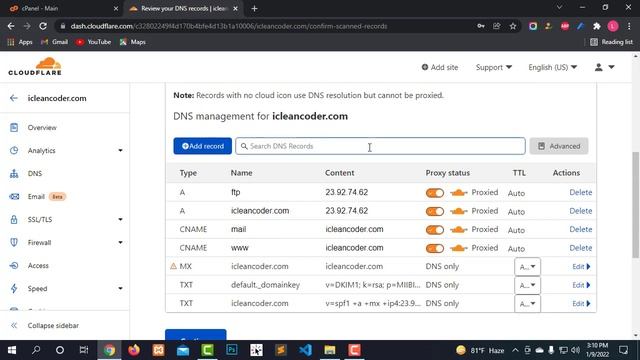Delete the mail CNAME record
Viewport: 640px width, 360px height.
pos(580,229)
